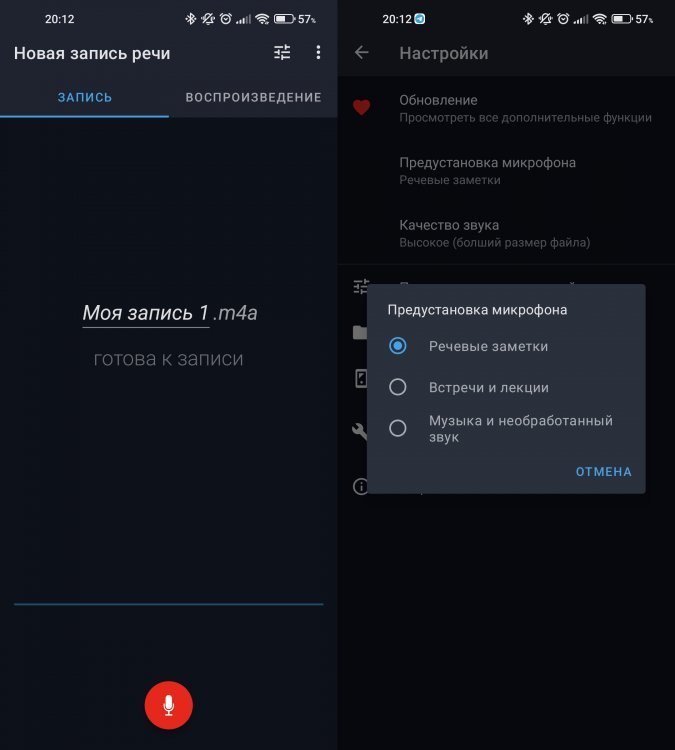Open the three-dot overflow menu
The width and height of the screenshot is (675, 750).
pos(318,52)
